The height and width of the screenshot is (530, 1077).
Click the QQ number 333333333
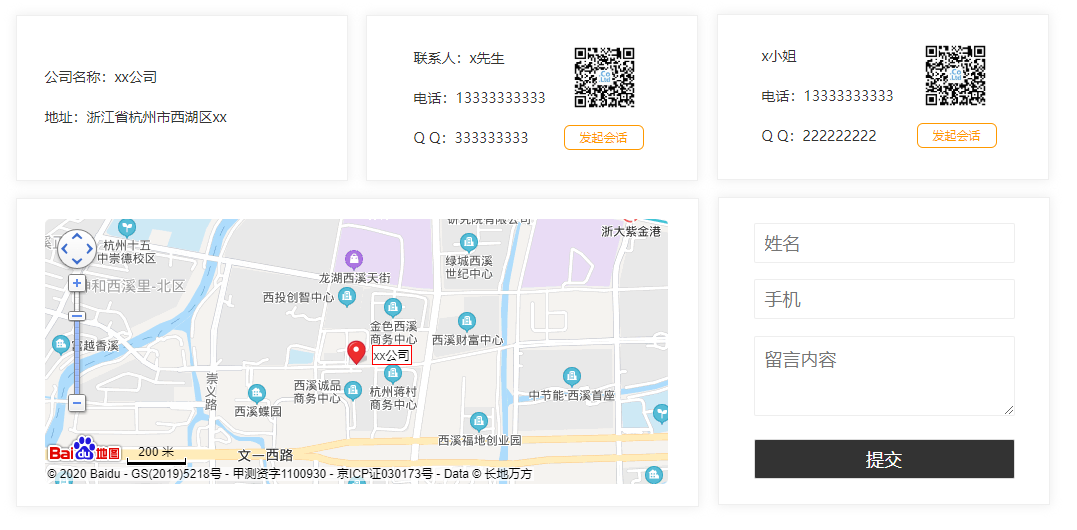click(492, 138)
